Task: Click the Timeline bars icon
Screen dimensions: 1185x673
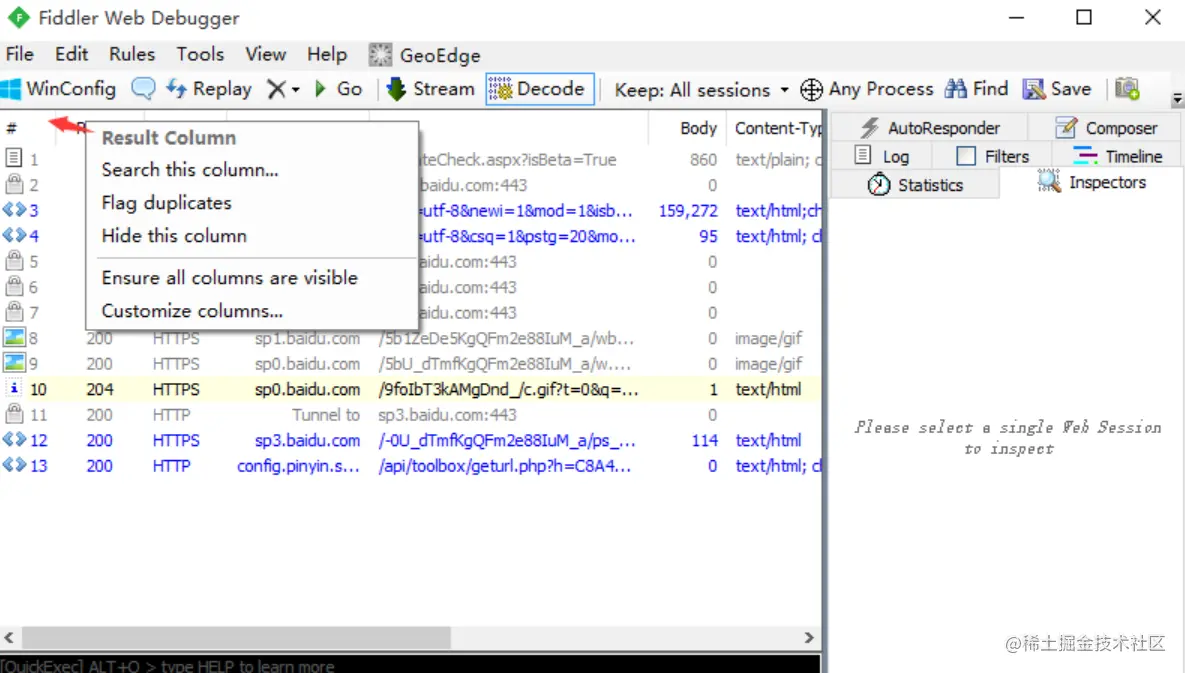Action: pyautogui.click(x=1085, y=156)
